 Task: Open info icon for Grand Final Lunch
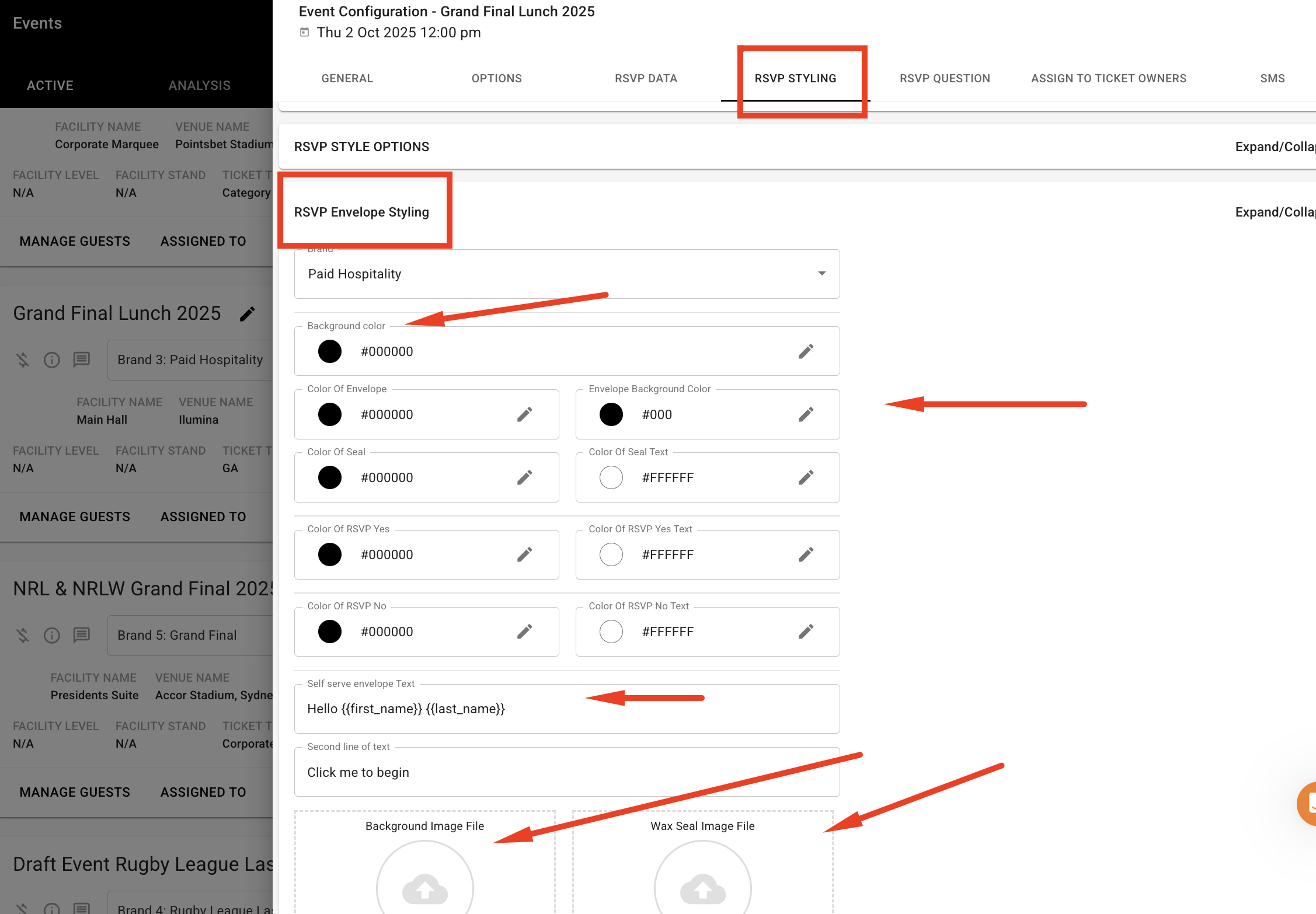[x=52, y=360]
